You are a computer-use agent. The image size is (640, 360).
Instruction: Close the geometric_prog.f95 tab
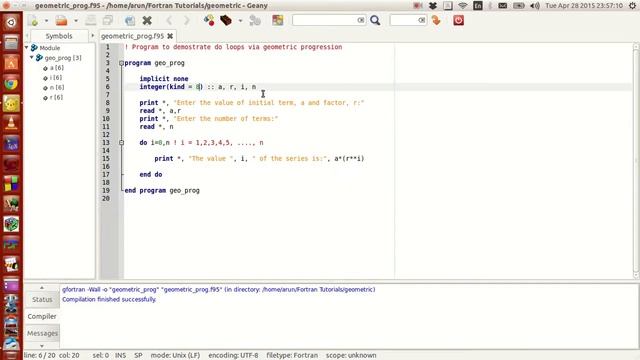[x=170, y=36]
